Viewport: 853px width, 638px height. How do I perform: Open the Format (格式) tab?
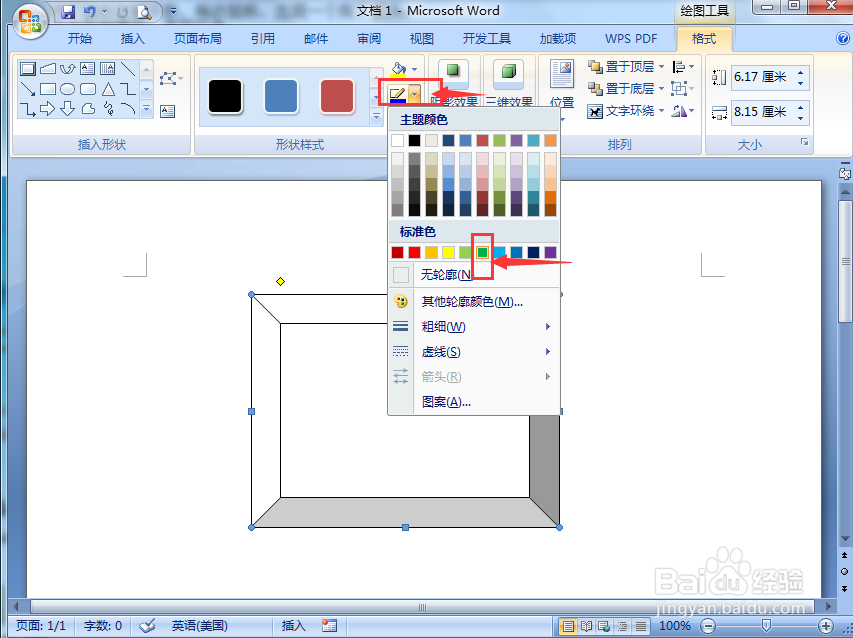[x=704, y=39]
